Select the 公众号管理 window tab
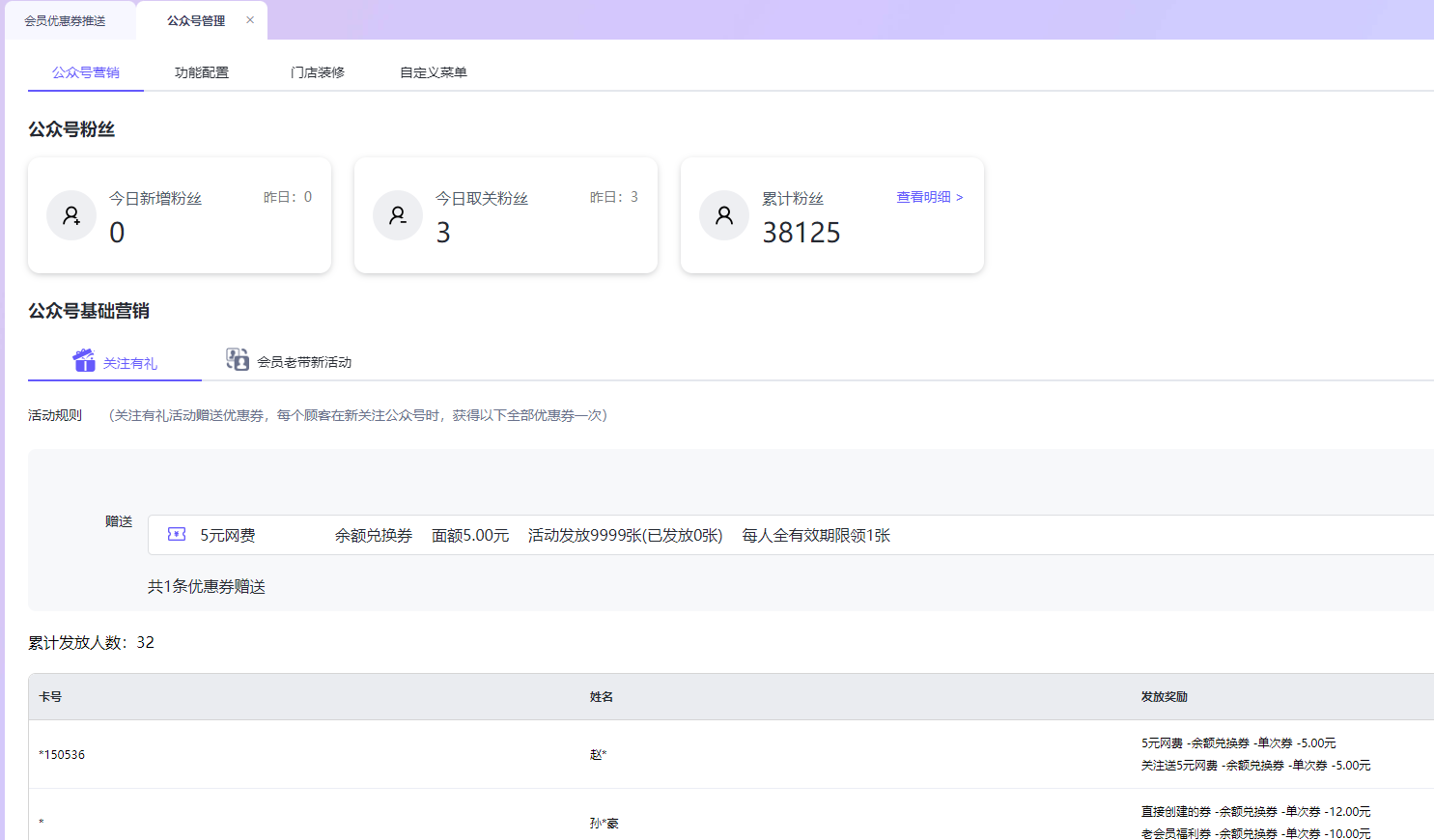Viewport: 1434px width, 840px height. point(195,21)
